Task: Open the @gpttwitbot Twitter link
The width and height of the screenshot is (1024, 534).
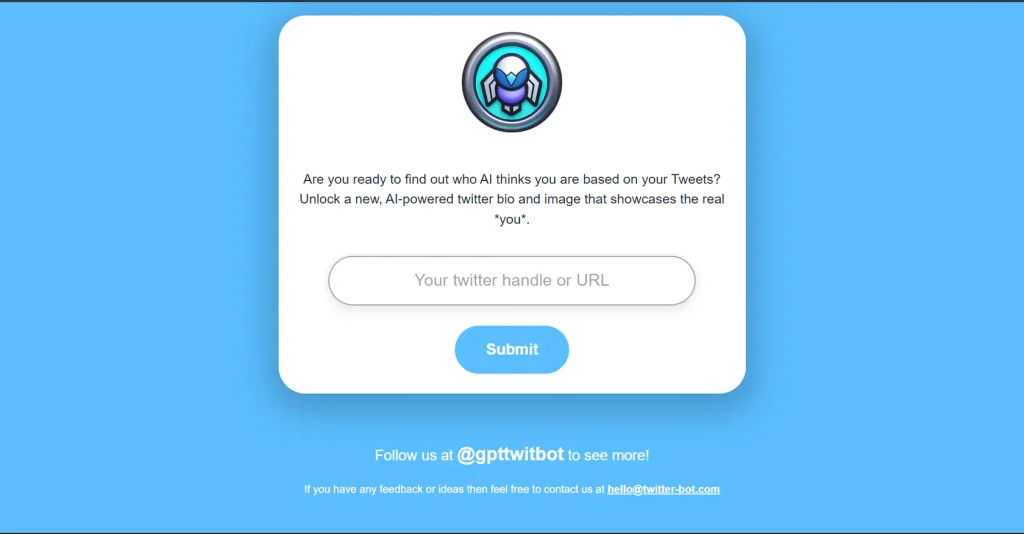Action: (x=510, y=454)
